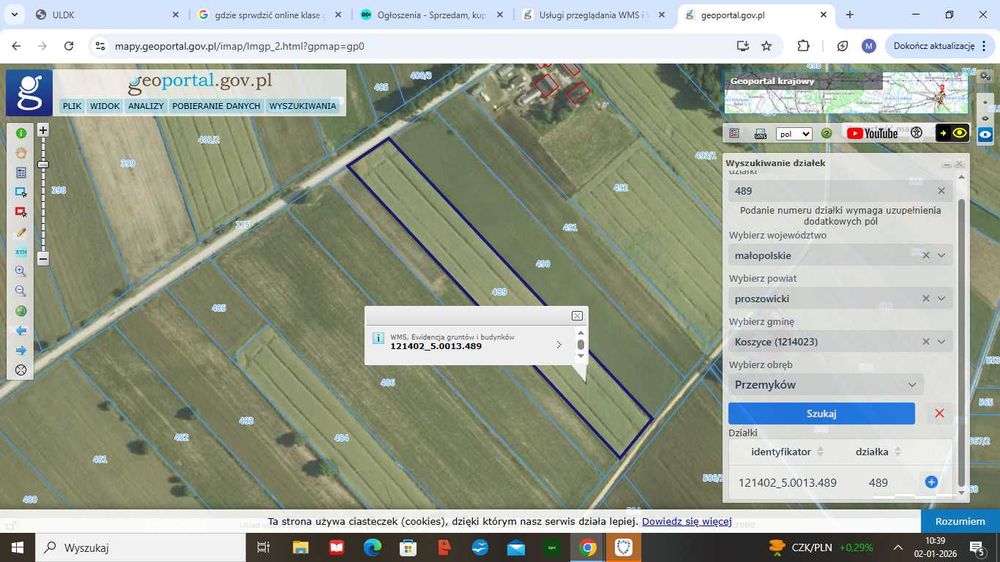Open map settings gears icon
Image resolution: width=1000 pixels, height=562 pixels.
(x=985, y=77)
